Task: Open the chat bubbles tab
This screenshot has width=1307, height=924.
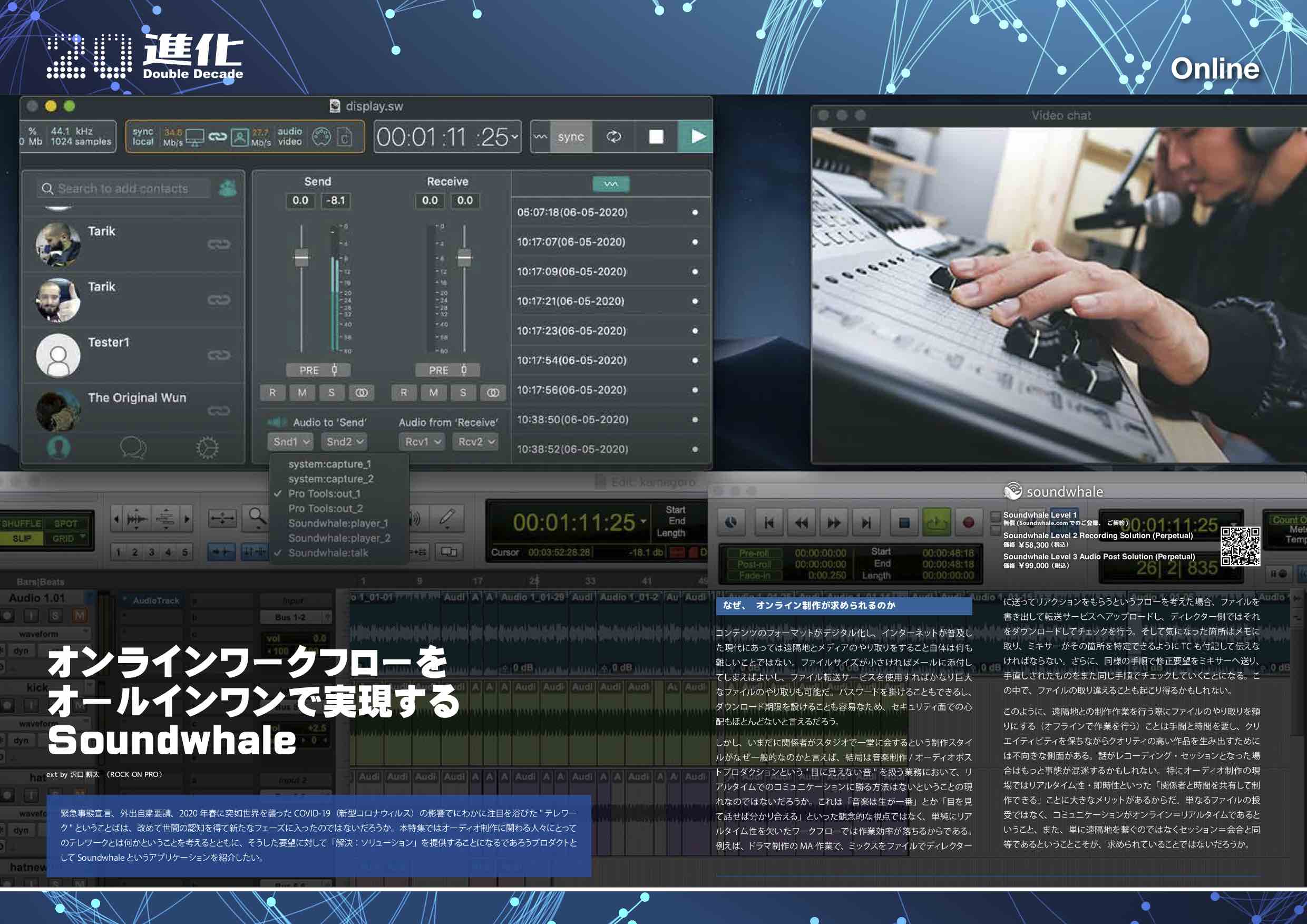Action: tap(133, 448)
